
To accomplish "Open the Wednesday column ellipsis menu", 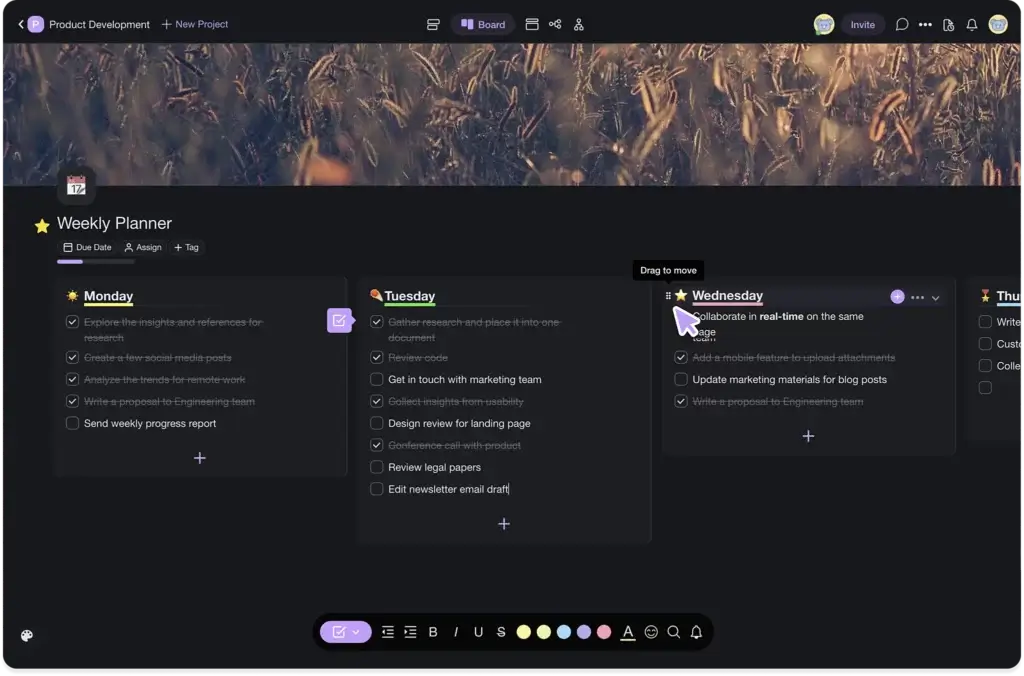I will click(x=916, y=297).
